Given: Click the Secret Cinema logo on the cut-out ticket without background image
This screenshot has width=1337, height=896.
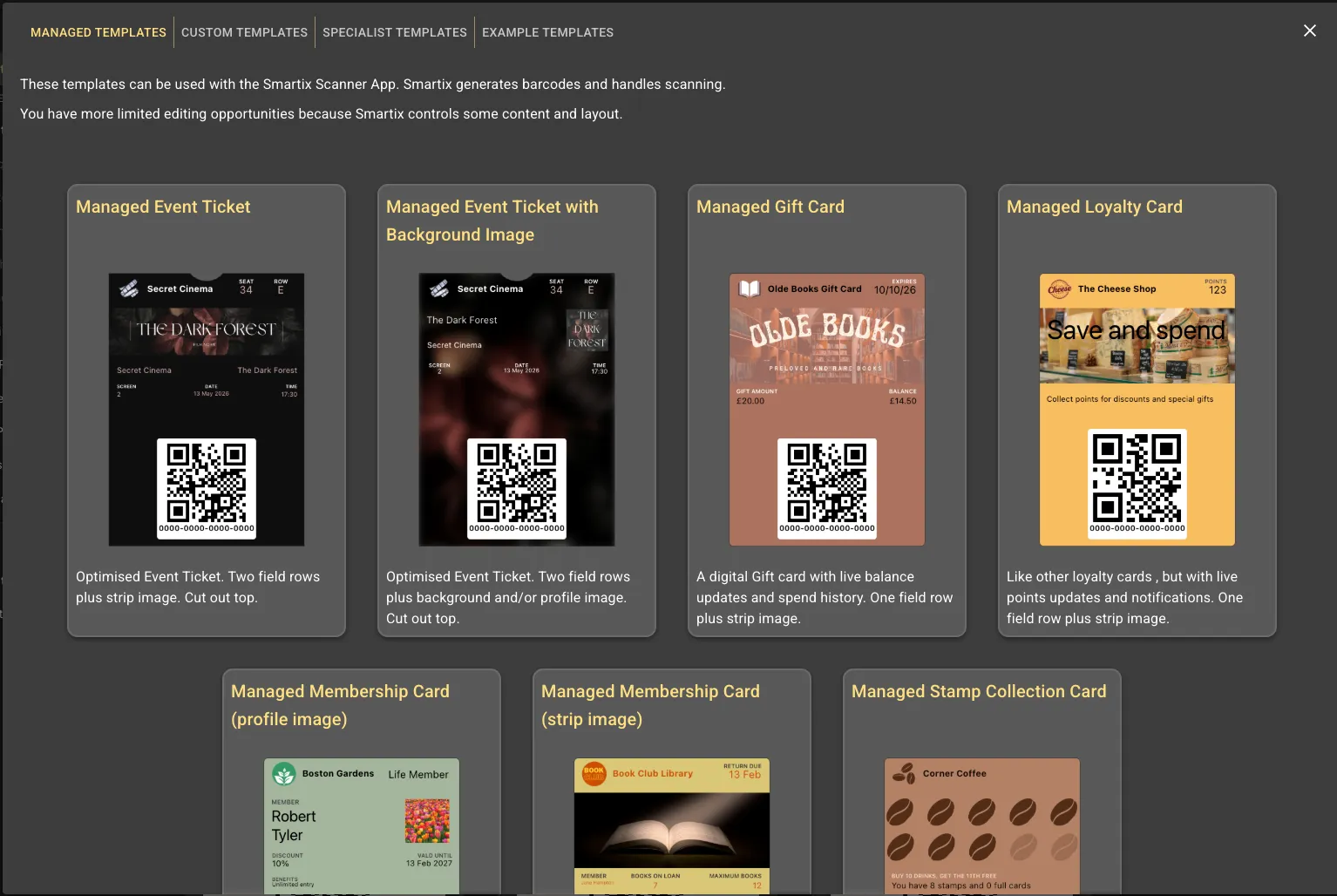Looking at the screenshot, I should 129,288.
